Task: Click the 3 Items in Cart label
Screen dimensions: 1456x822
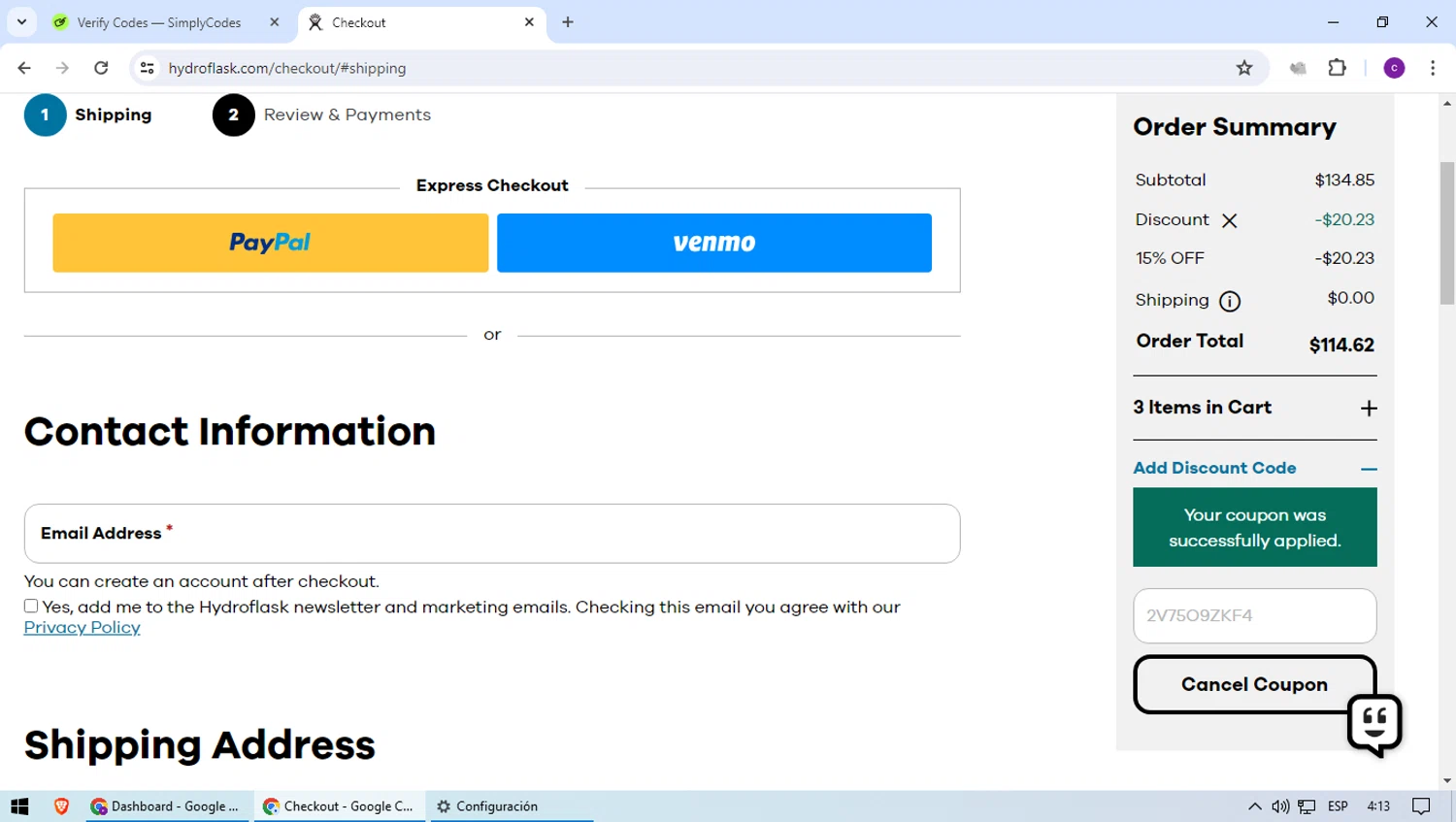Action: click(1202, 408)
